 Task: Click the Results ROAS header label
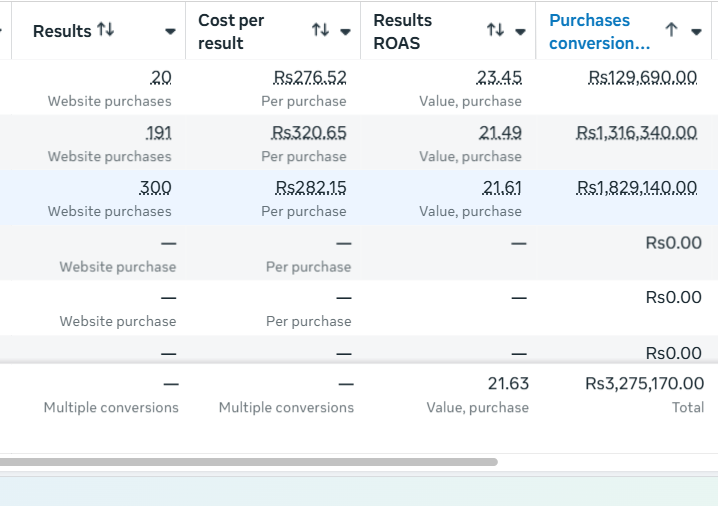coord(403,32)
